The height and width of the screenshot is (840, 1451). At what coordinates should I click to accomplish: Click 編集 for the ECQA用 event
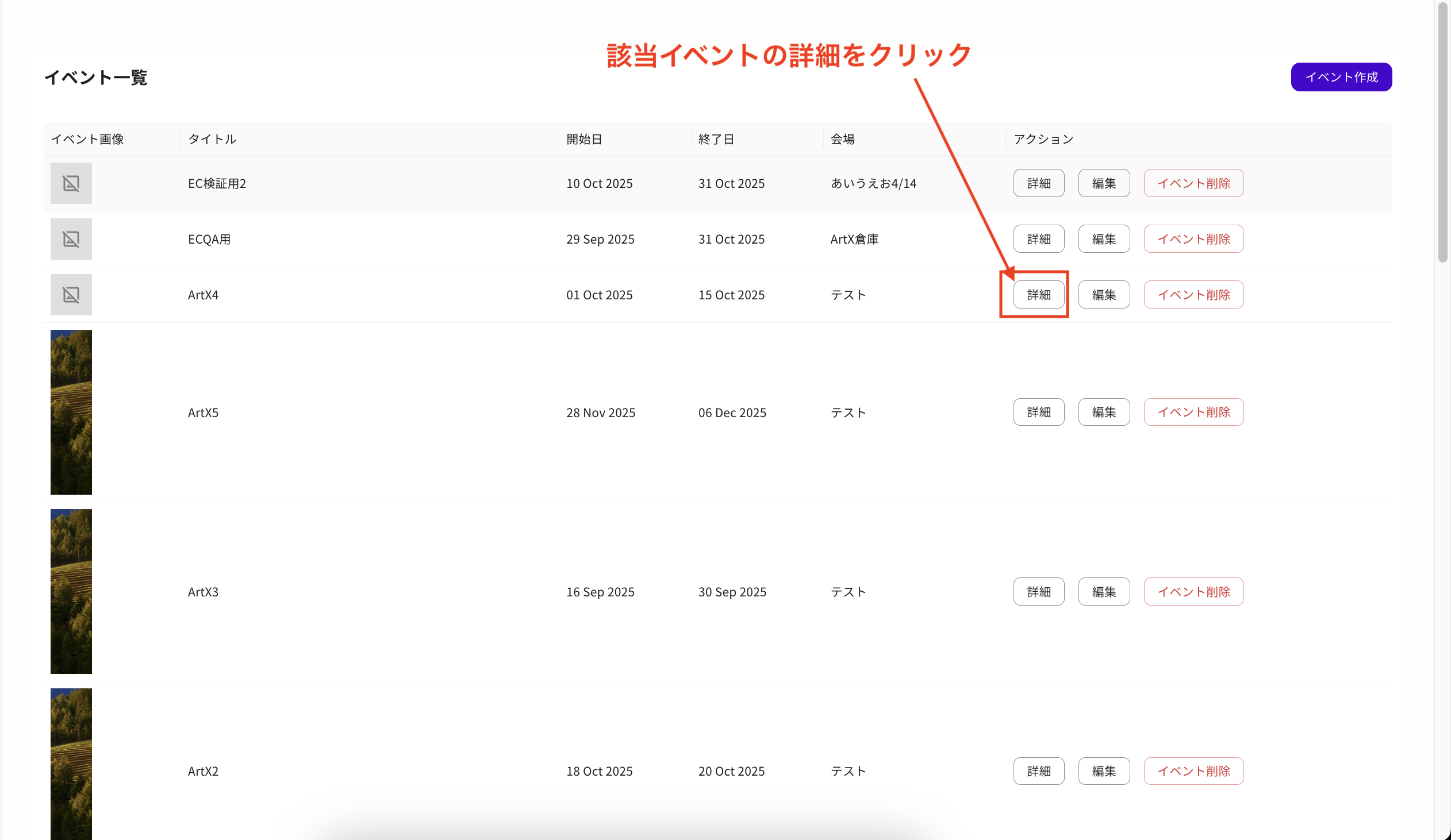[x=1103, y=239]
